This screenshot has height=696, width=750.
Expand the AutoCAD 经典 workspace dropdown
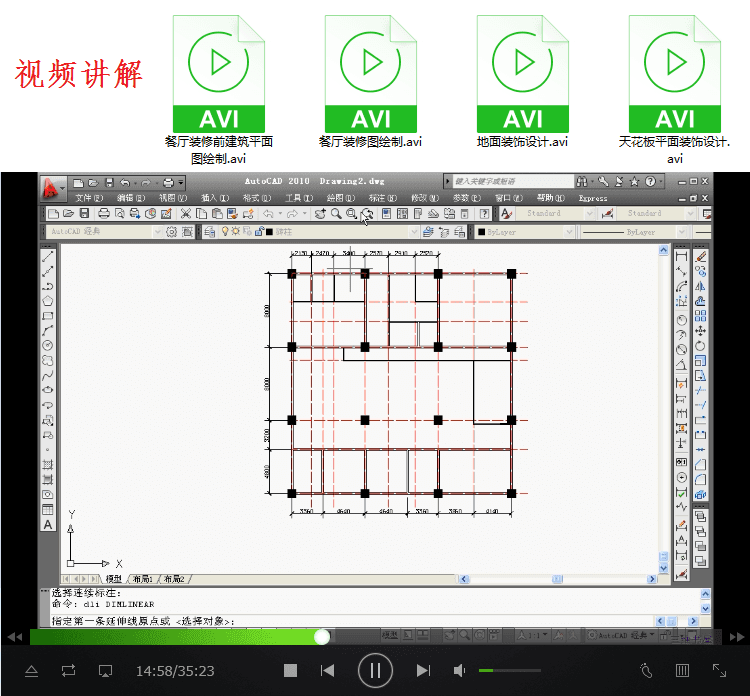[157, 232]
